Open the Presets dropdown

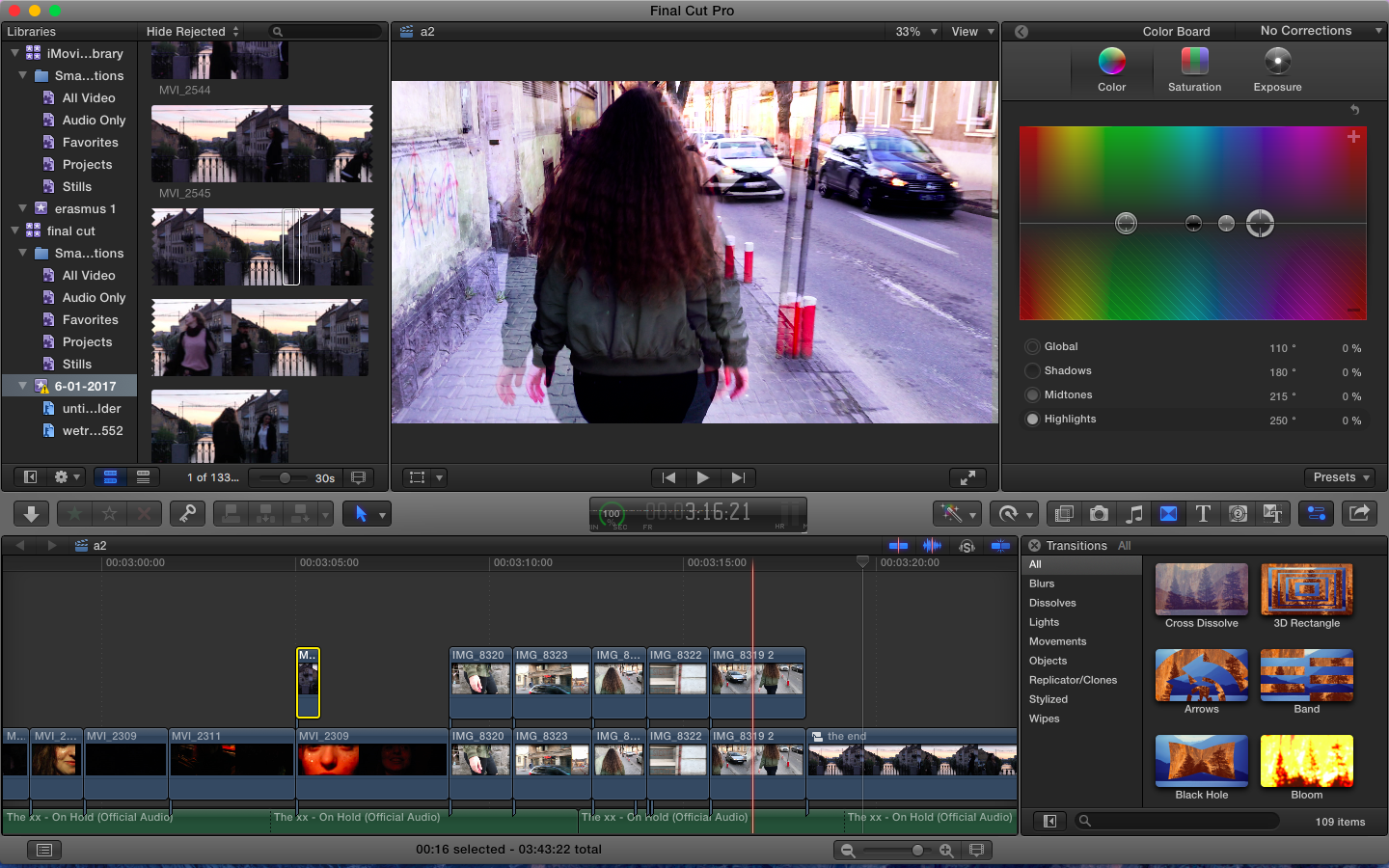point(1341,477)
